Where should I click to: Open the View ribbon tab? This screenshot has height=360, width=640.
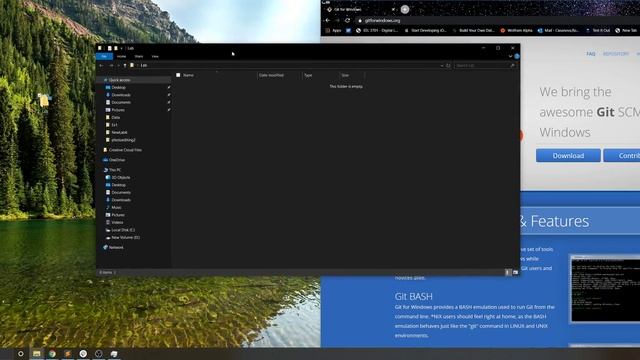click(155, 56)
